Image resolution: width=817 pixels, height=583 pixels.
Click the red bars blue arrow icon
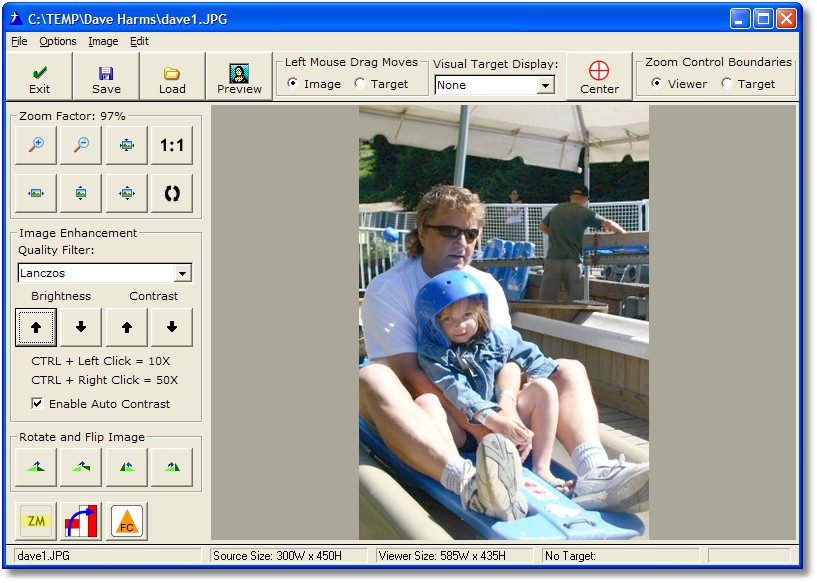pos(81,521)
